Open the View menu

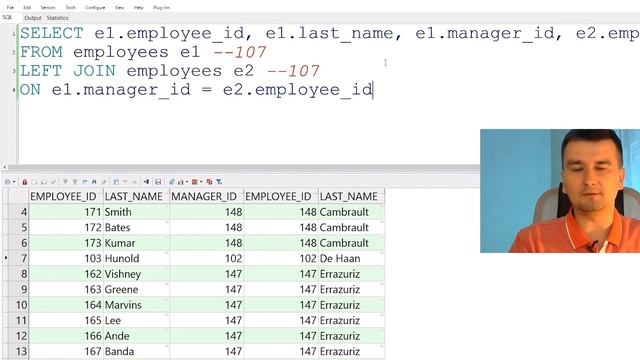119,7
